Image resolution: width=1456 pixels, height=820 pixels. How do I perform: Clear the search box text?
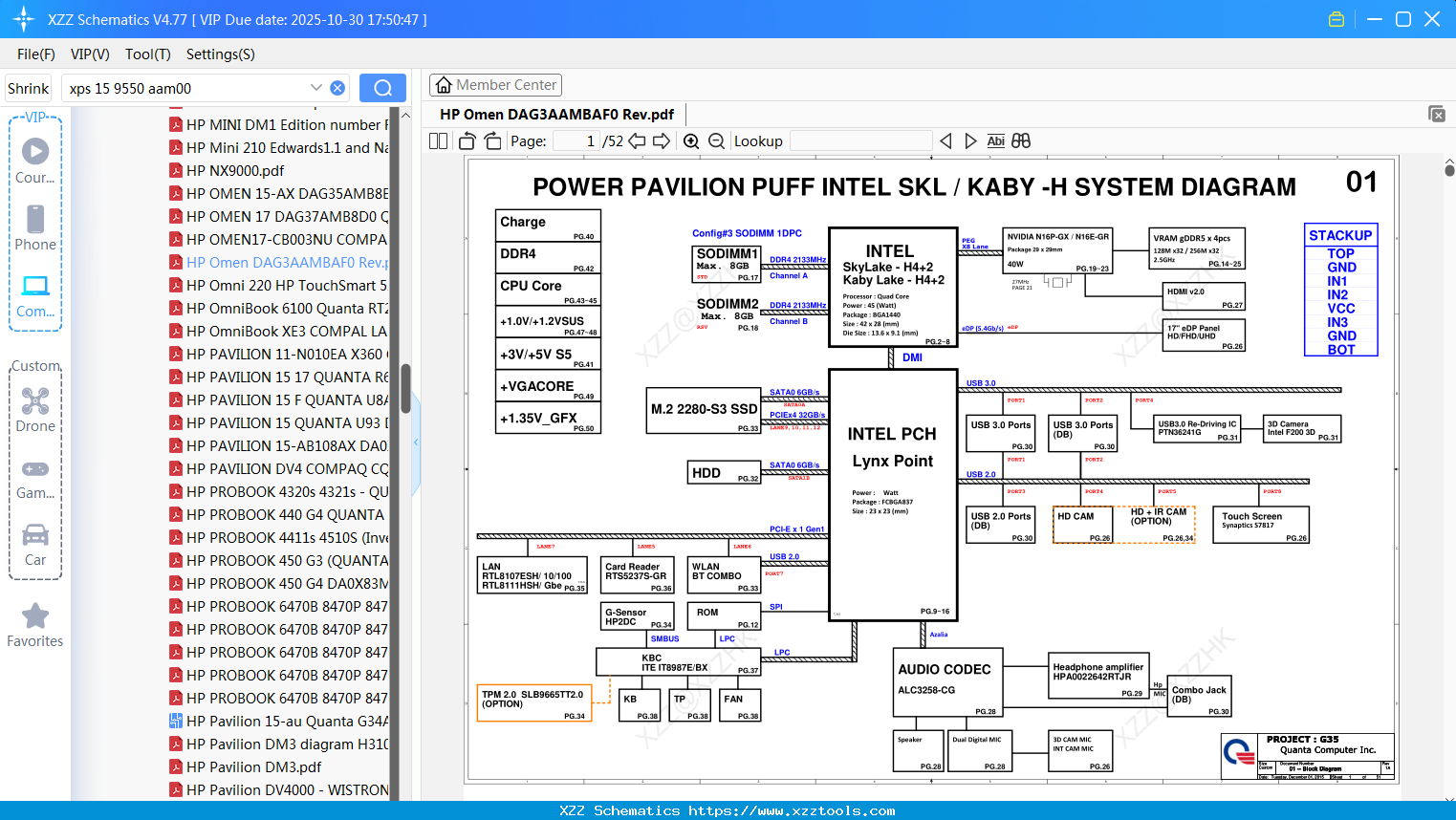(x=337, y=88)
